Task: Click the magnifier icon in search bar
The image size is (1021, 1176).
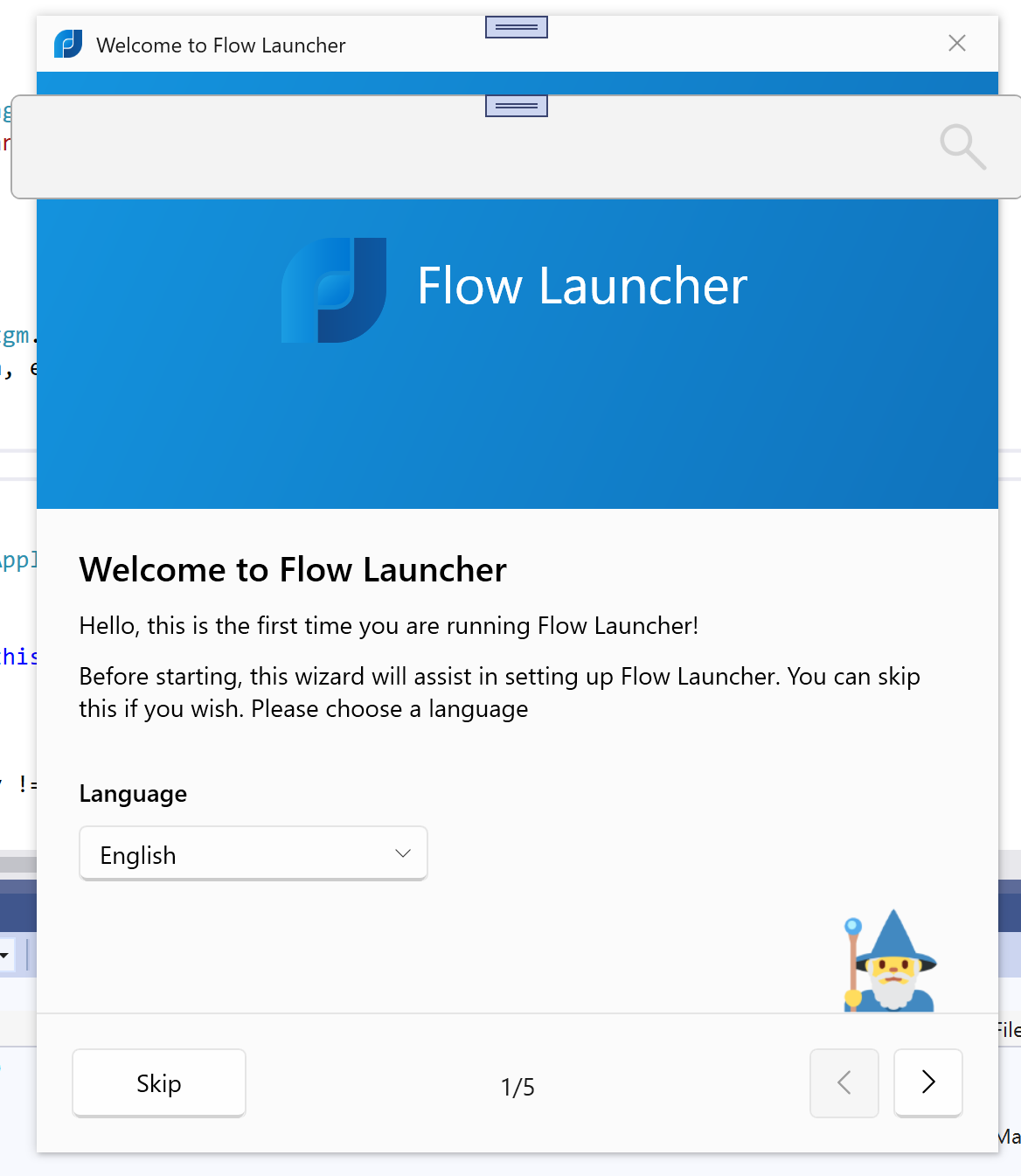Action: click(x=963, y=146)
